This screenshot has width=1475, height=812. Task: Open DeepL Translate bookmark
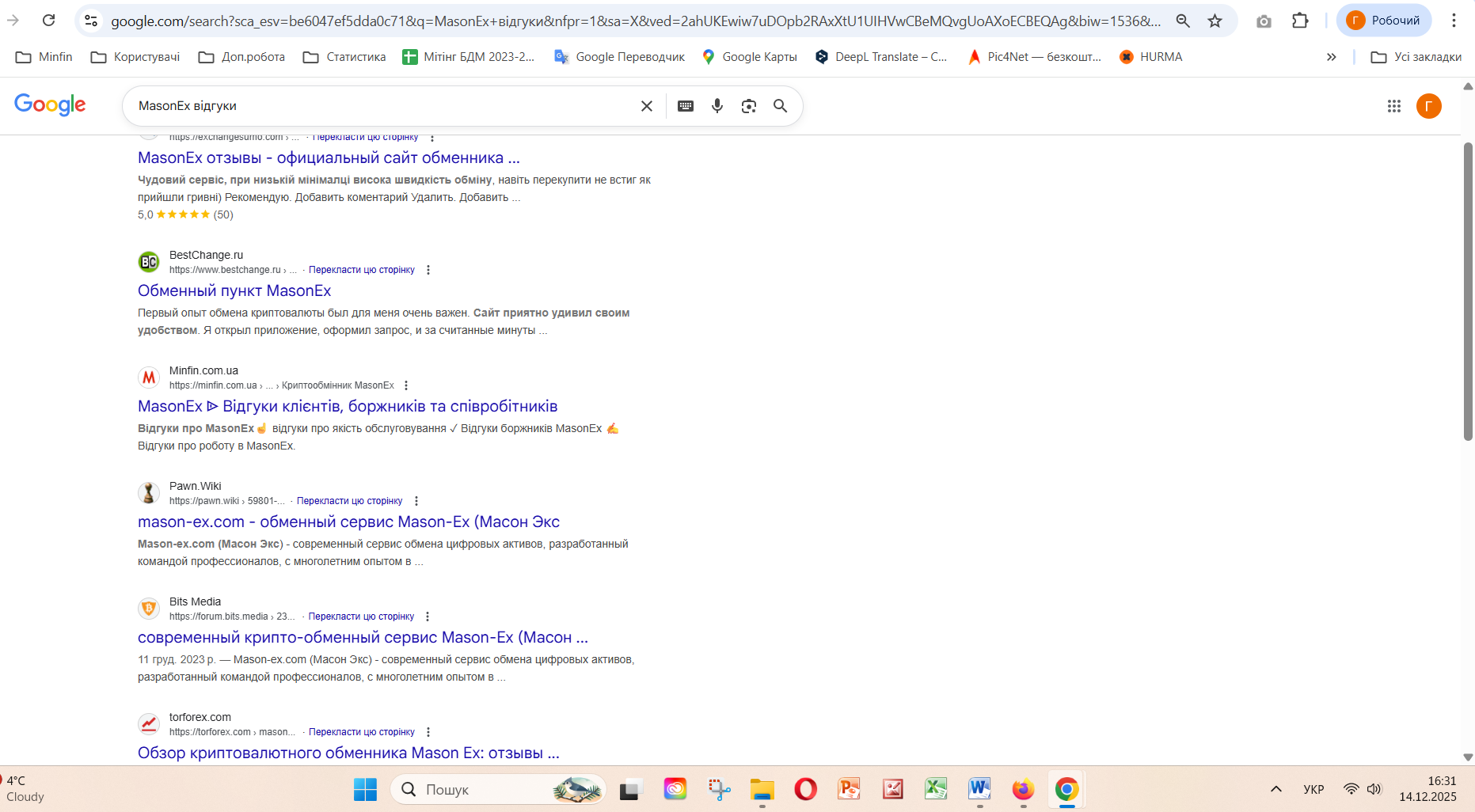880,57
